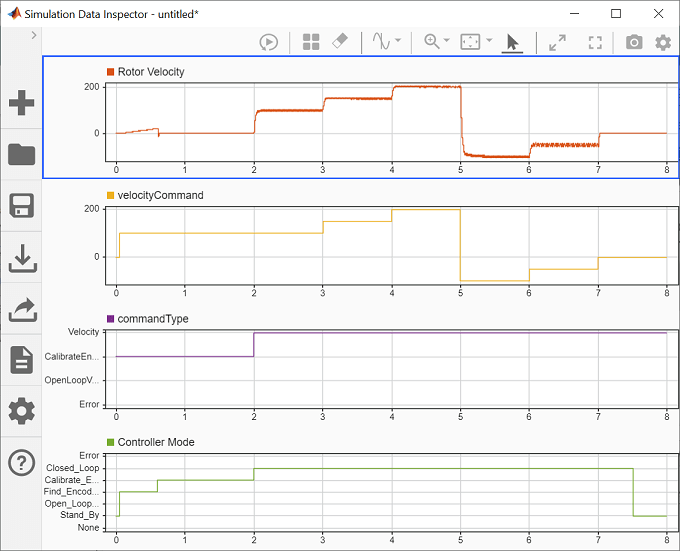The width and height of the screenshot is (680, 551).
Task: Click the Fit to view icon
Action: pyautogui.click(x=470, y=42)
